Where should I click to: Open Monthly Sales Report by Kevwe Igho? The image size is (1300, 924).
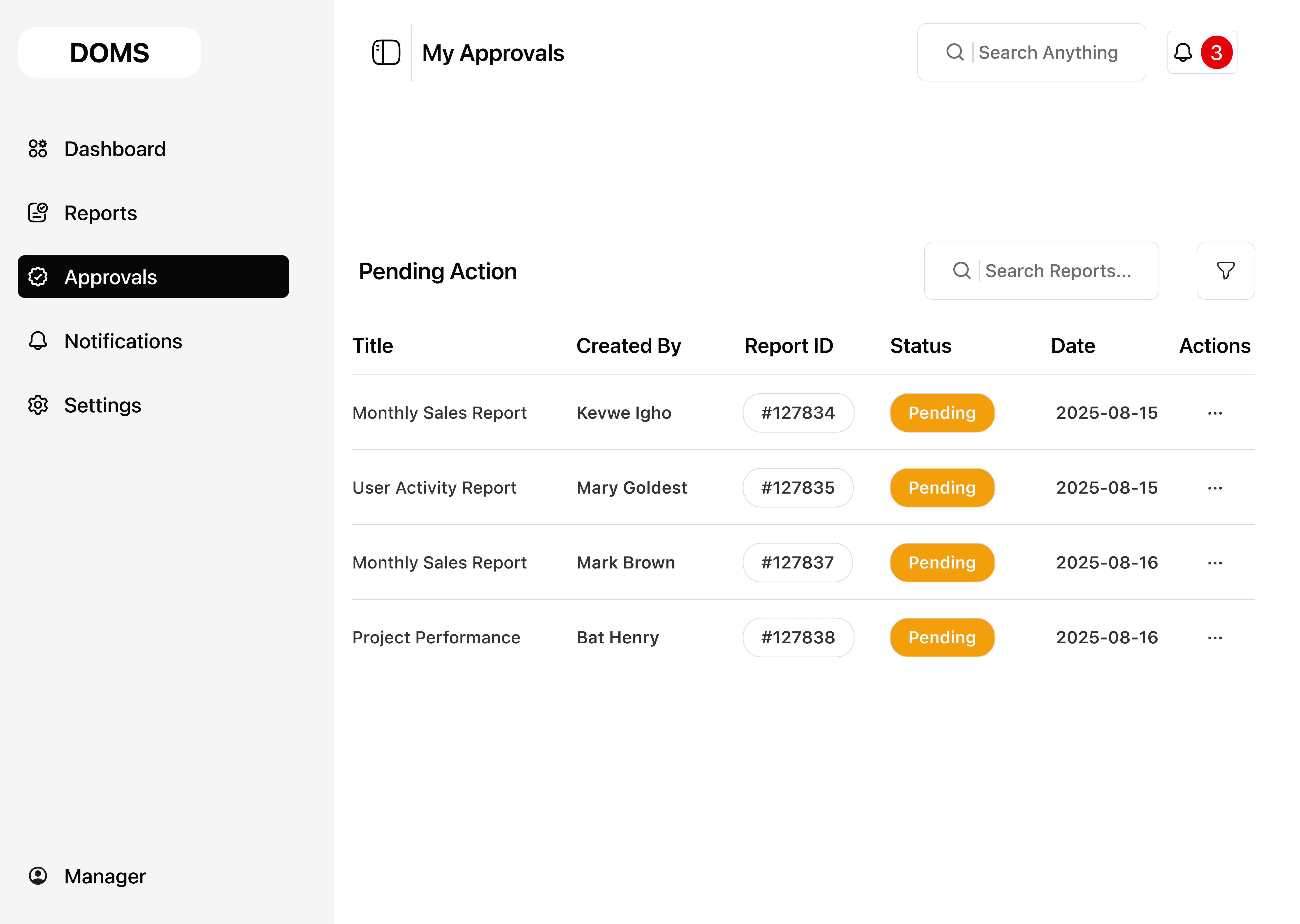[x=439, y=413]
